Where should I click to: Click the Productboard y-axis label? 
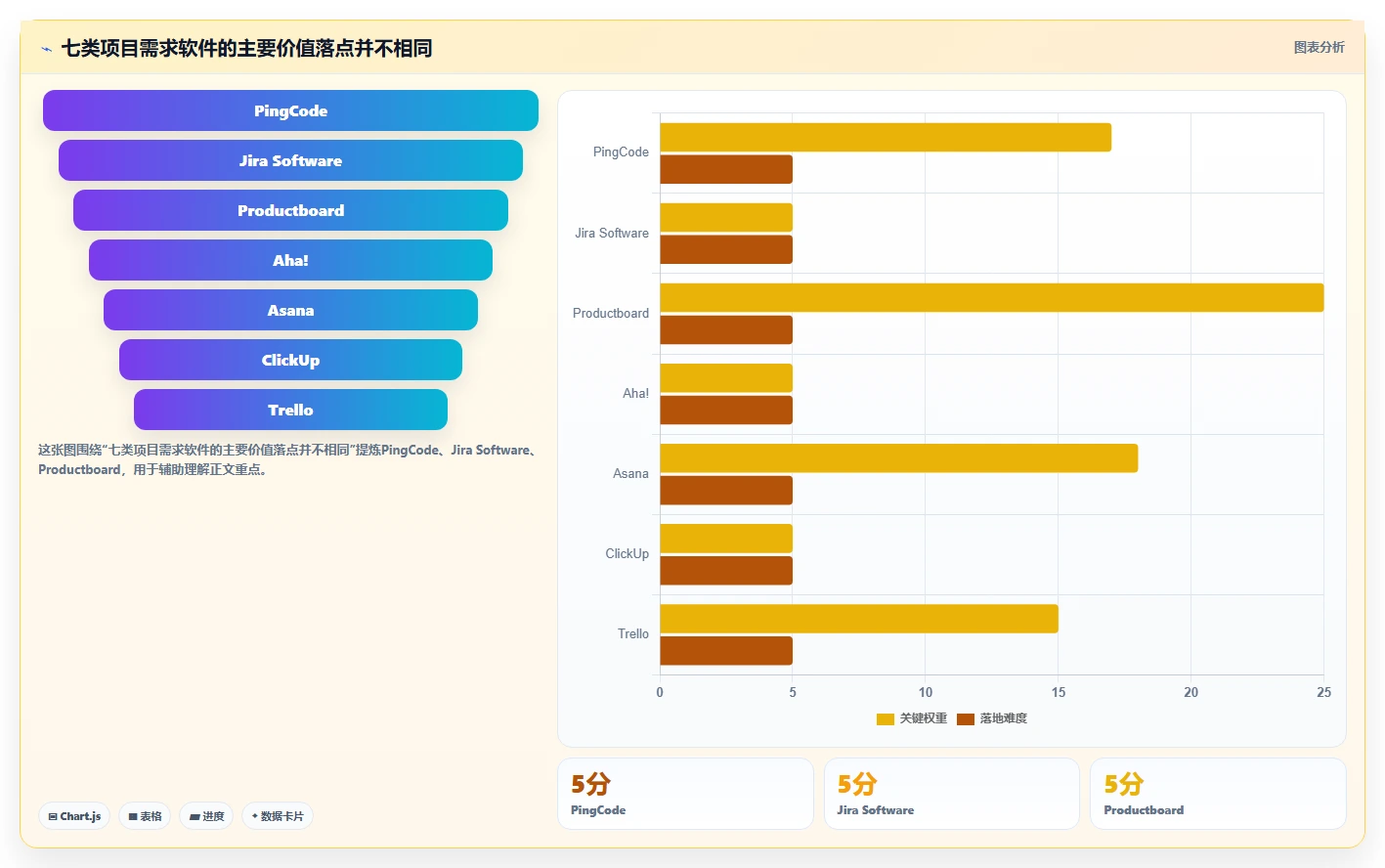click(611, 313)
